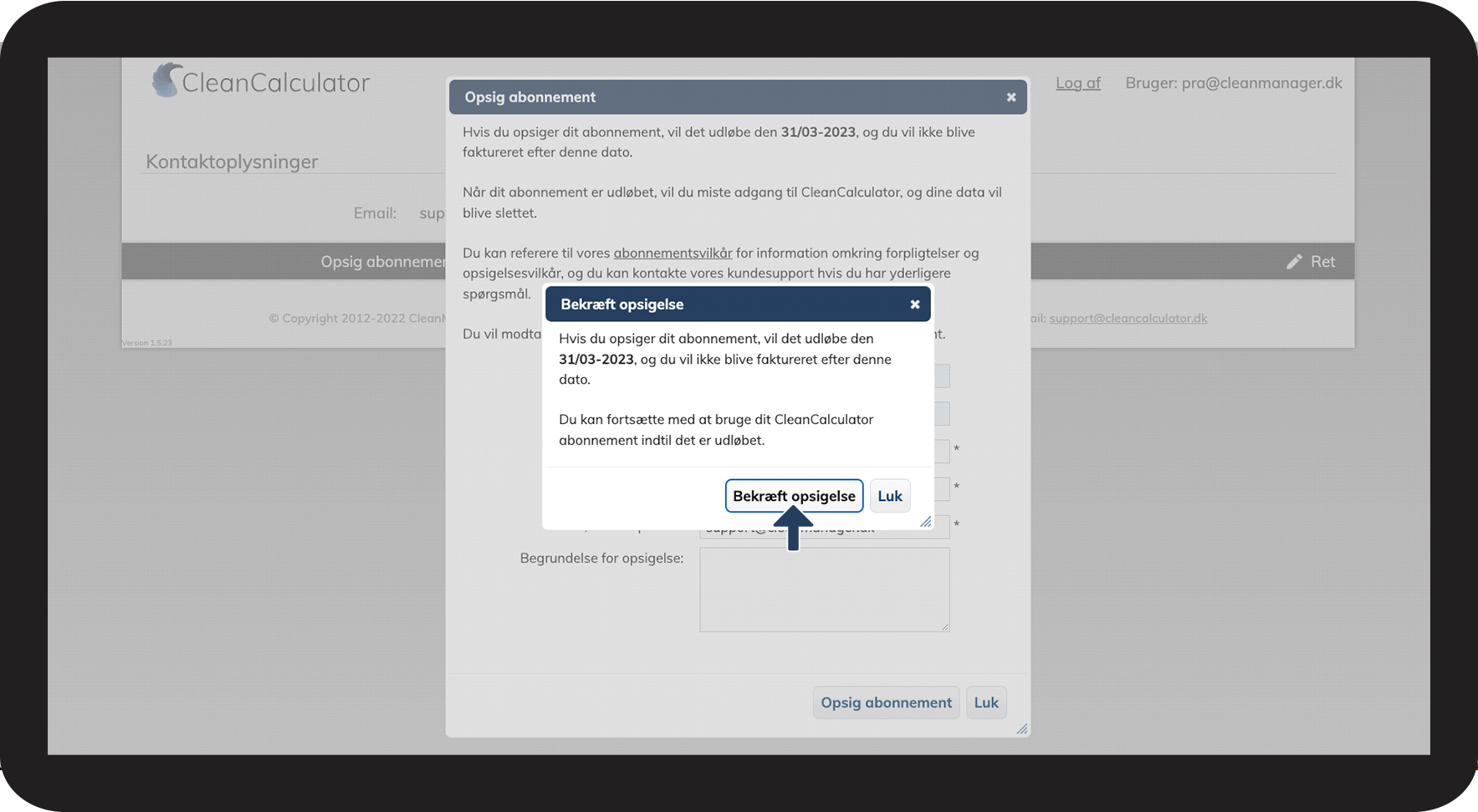Viewport: 1478px width, 812px height.
Task: Focus the Begrundelse for opsigelse text area
Action: (x=825, y=590)
